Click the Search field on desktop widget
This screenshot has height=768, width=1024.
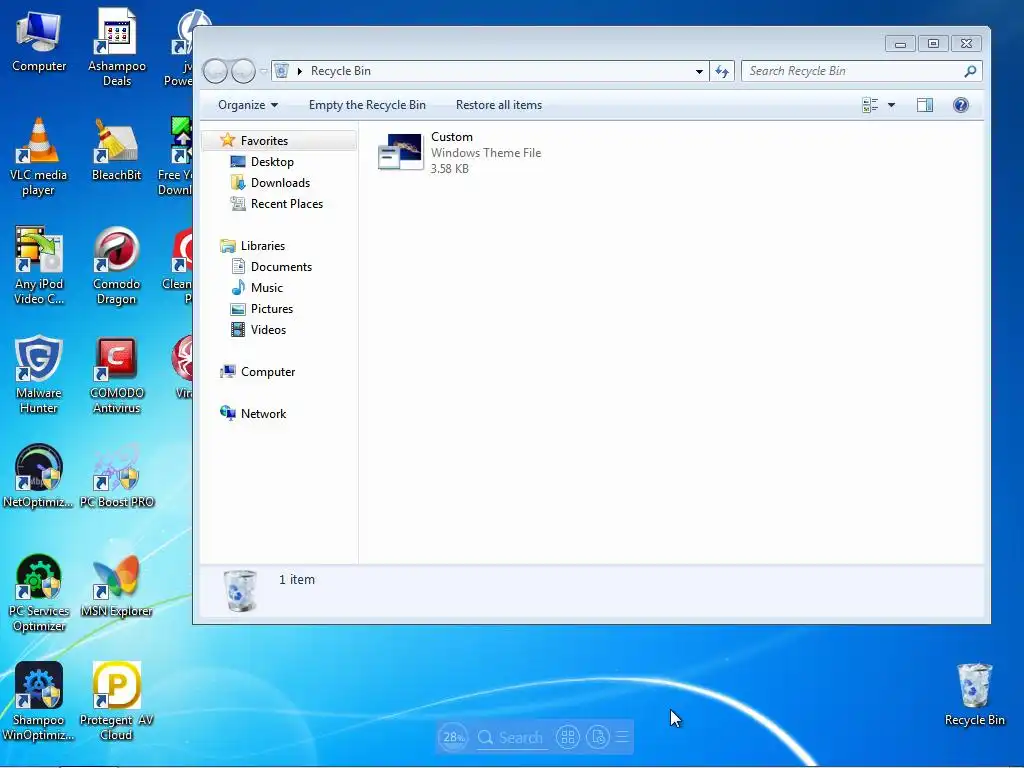pos(511,737)
